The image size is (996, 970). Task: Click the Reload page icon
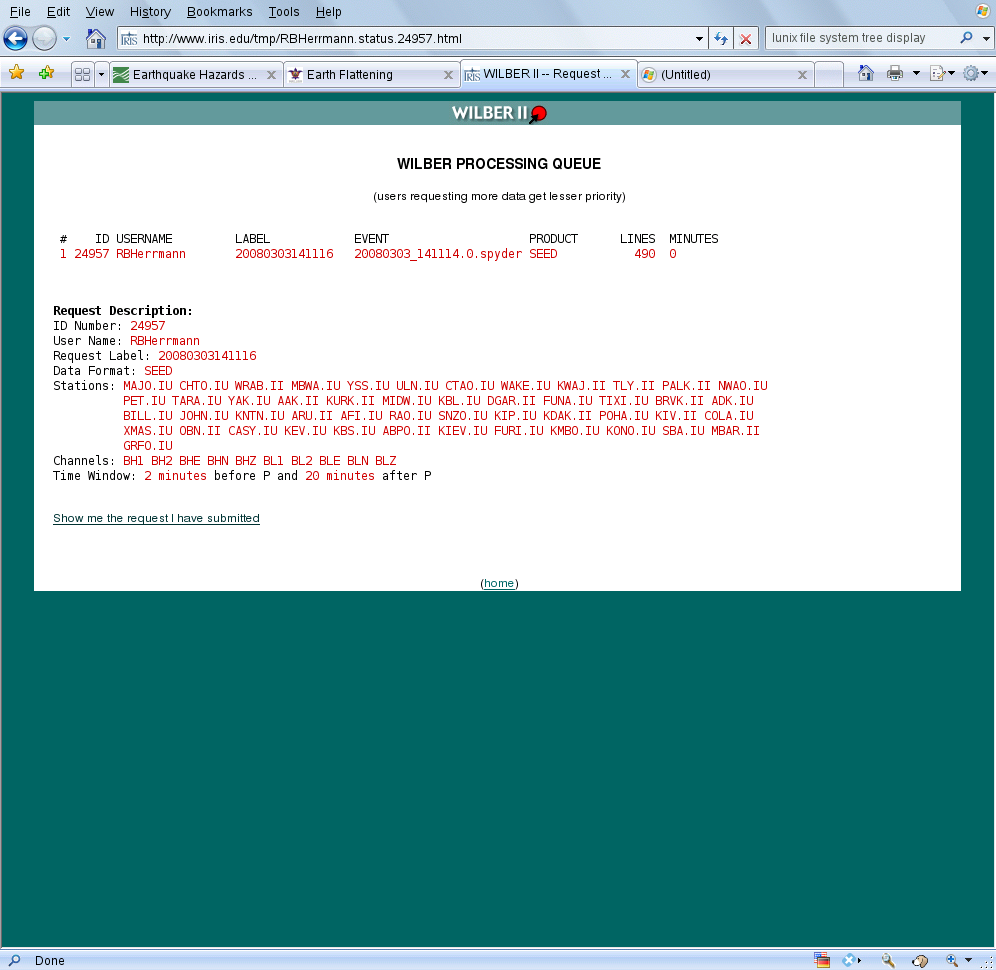(x=720, y=39)
